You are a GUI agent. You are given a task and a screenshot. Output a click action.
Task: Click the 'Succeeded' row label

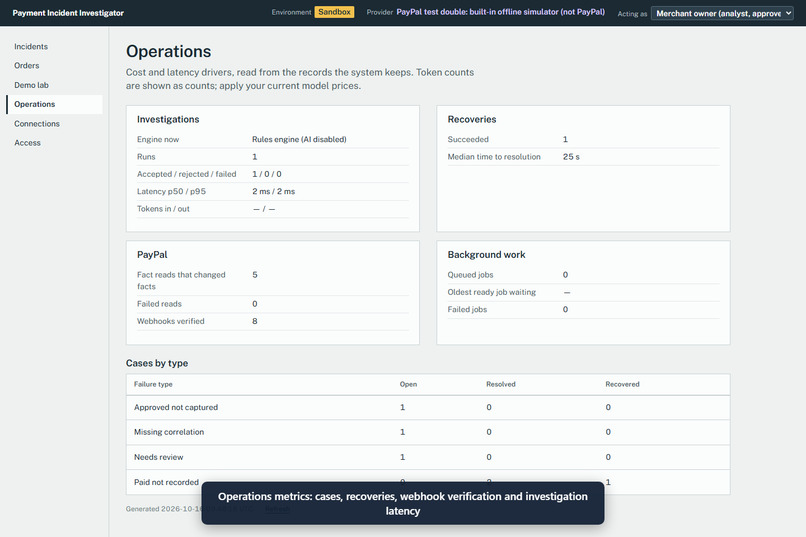[x=468, y=139]
